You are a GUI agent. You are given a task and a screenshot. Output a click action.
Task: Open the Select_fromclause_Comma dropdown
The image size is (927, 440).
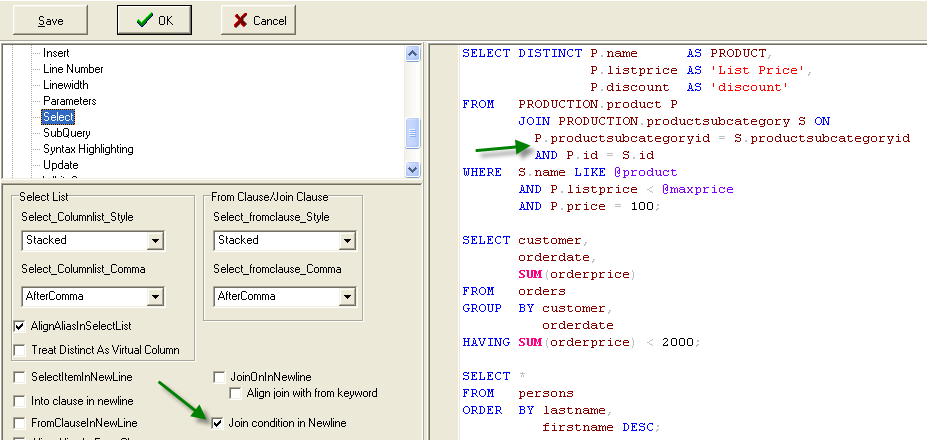pos(347,296)
